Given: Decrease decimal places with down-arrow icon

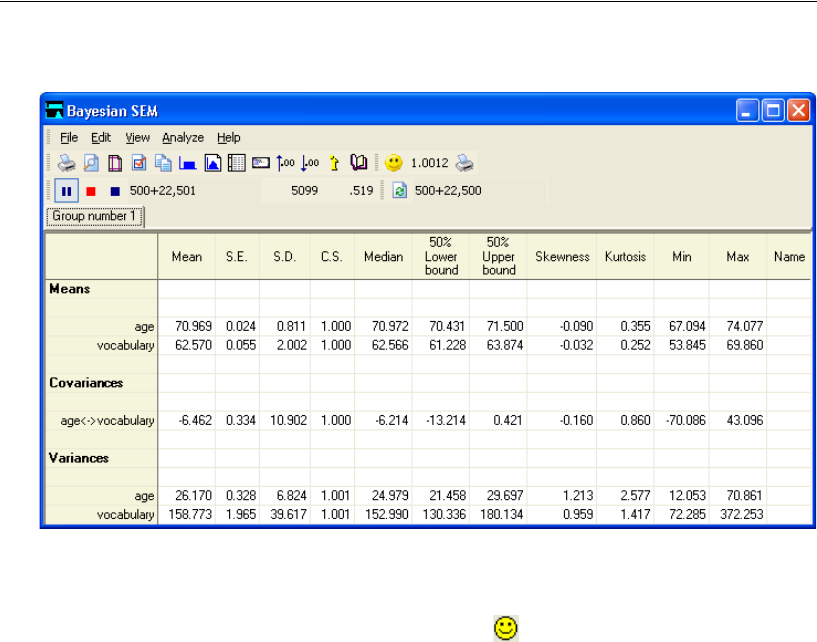Looking at the screenshot, I should point(309,163).
